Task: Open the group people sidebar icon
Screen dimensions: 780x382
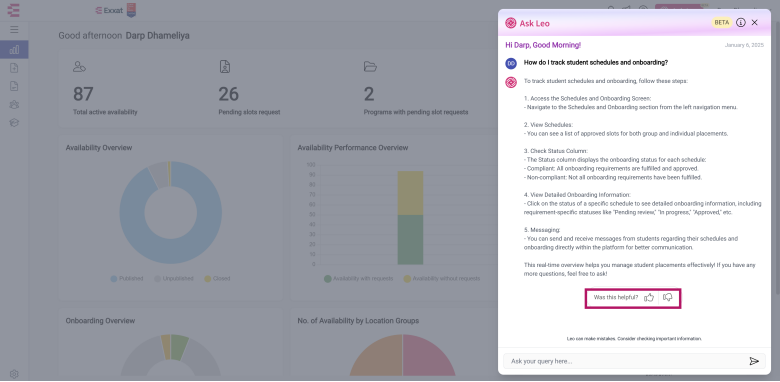Action: pos(14,104)
